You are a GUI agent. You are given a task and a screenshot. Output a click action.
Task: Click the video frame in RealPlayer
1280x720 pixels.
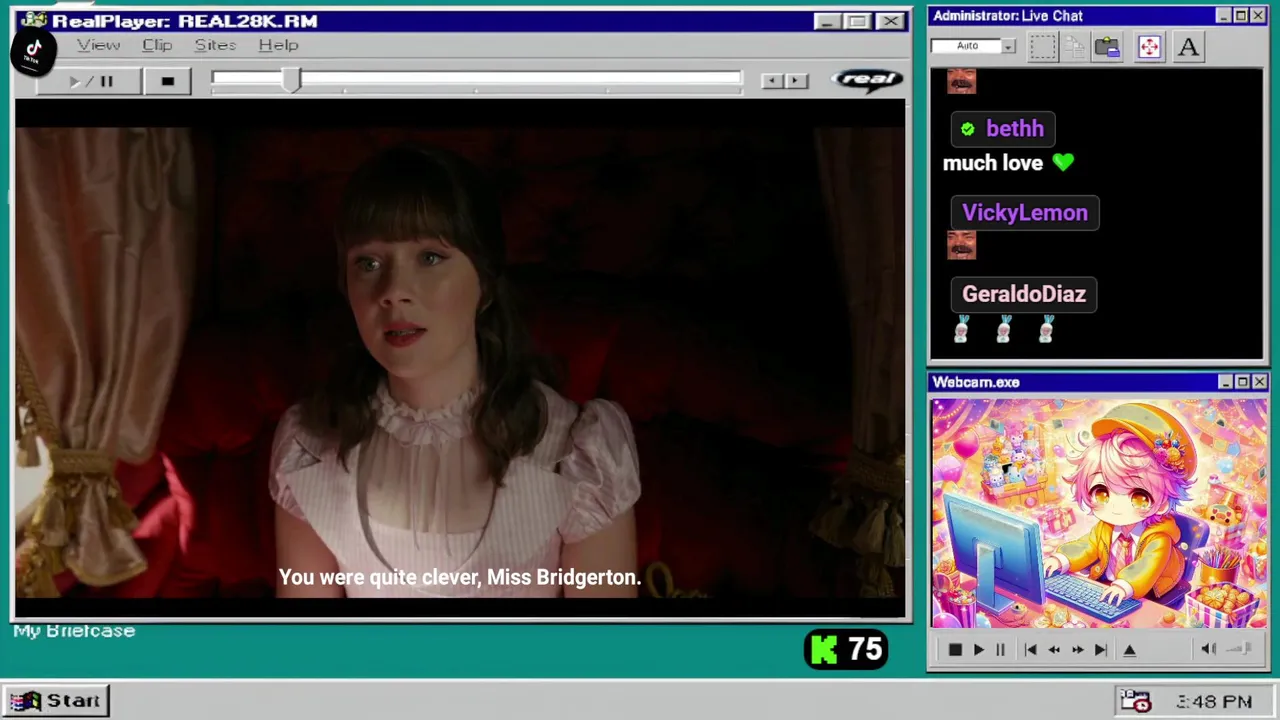pos(460,363)
